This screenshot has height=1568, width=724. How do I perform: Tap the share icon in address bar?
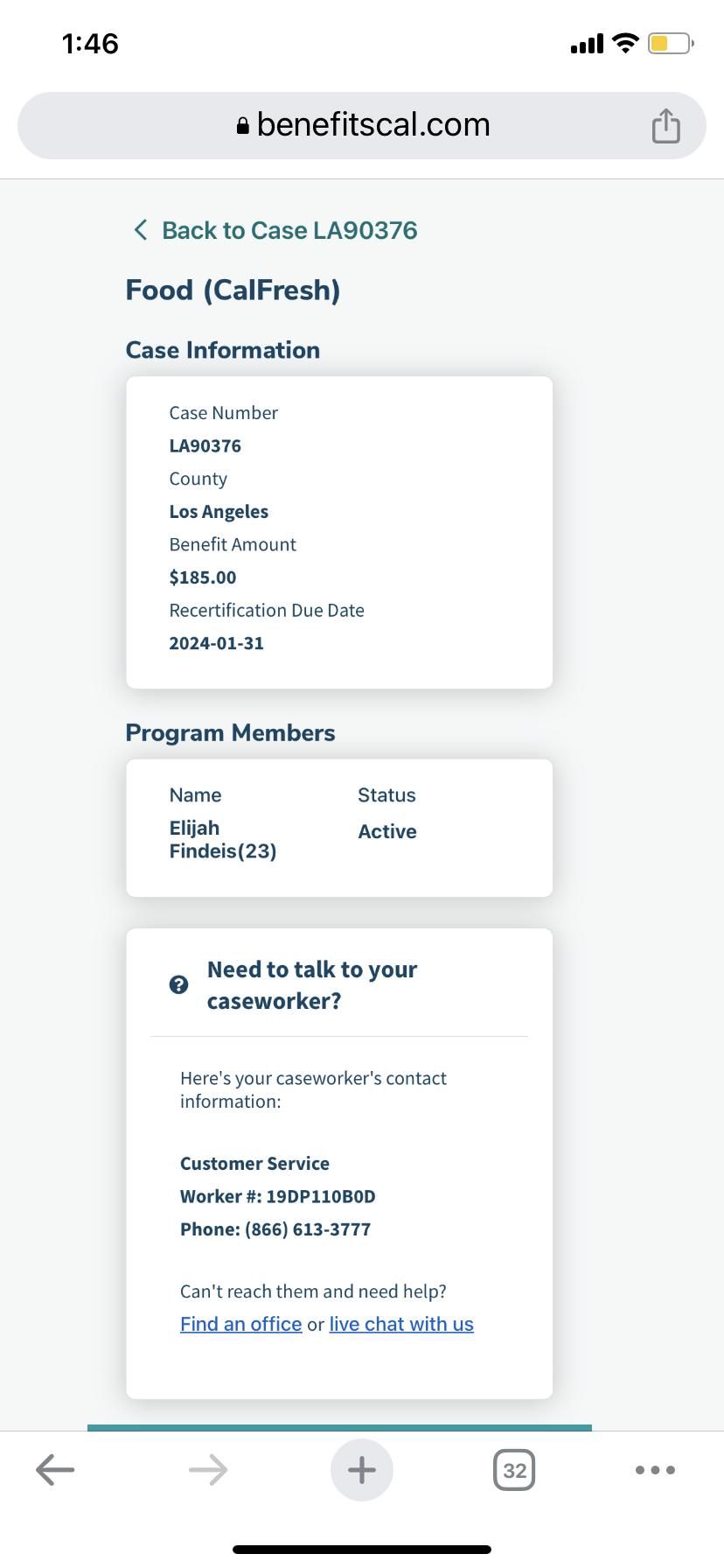point(665,126)
